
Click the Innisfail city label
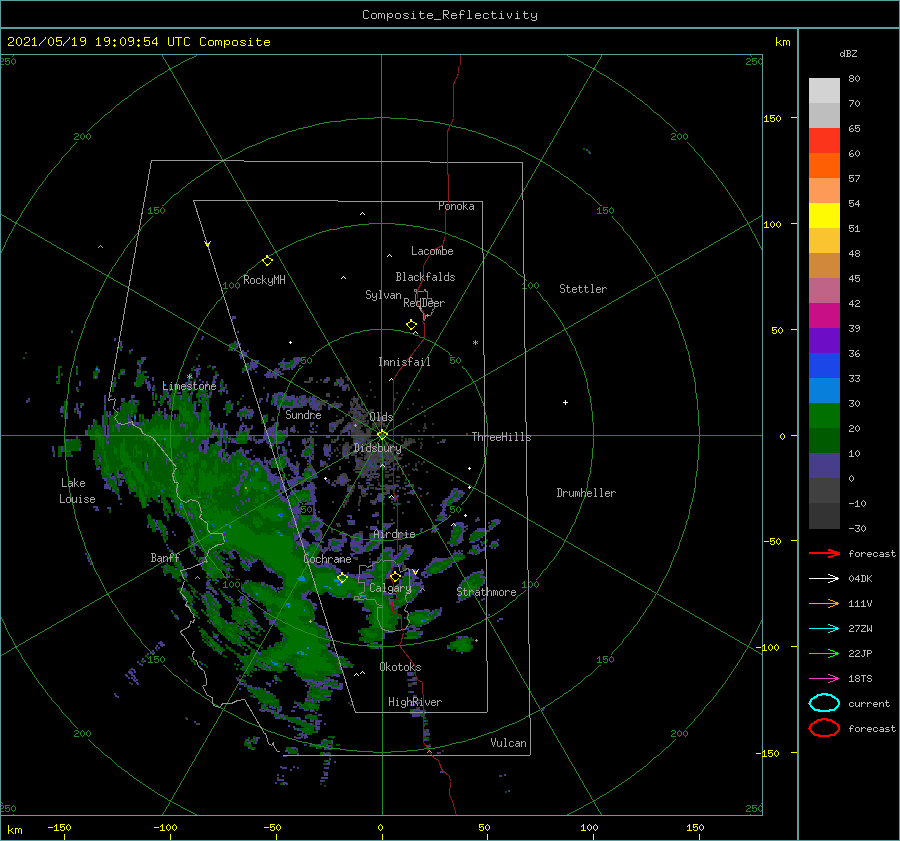pyautogui.click(x=404, y=362)
